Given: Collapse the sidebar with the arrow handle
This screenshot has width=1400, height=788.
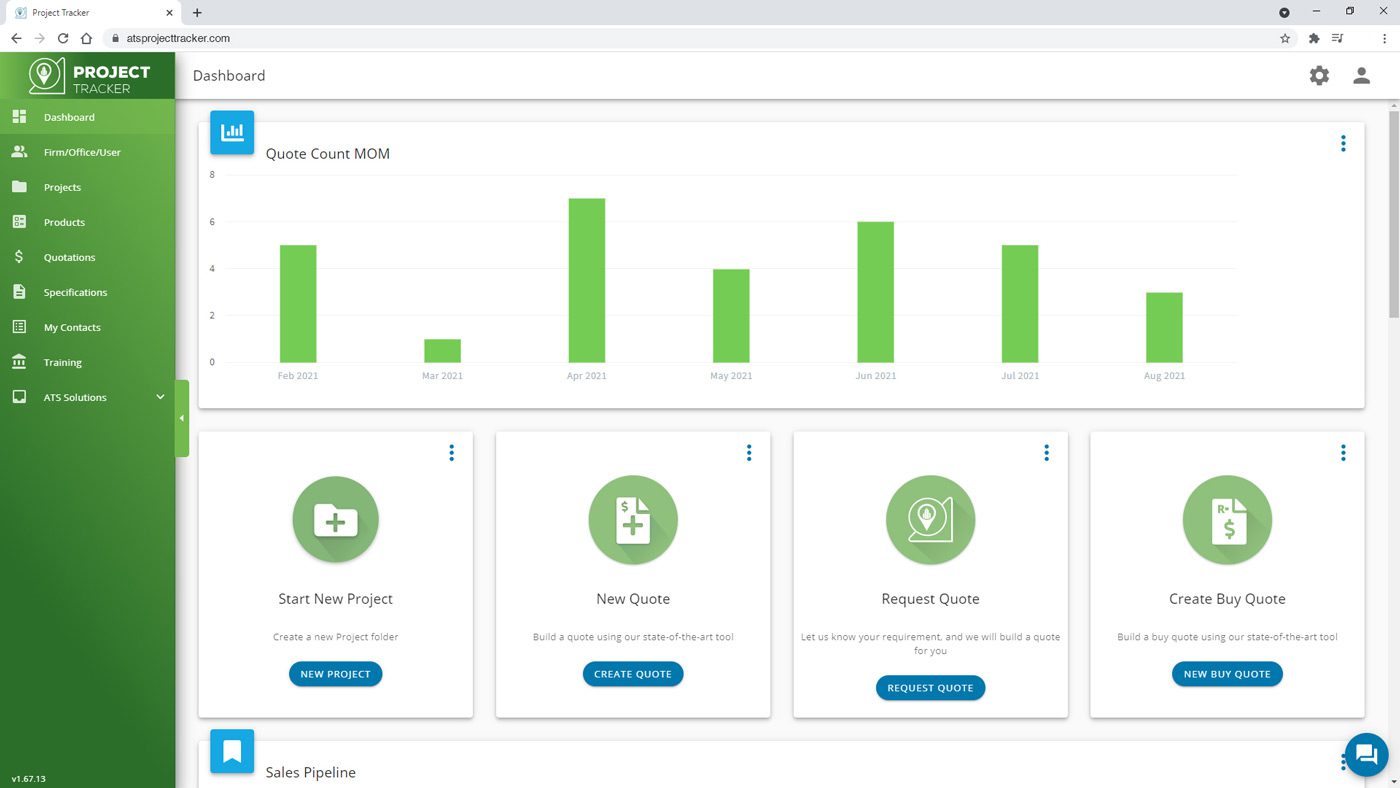Looking at the screenshot, I should [x=182, y=418].
